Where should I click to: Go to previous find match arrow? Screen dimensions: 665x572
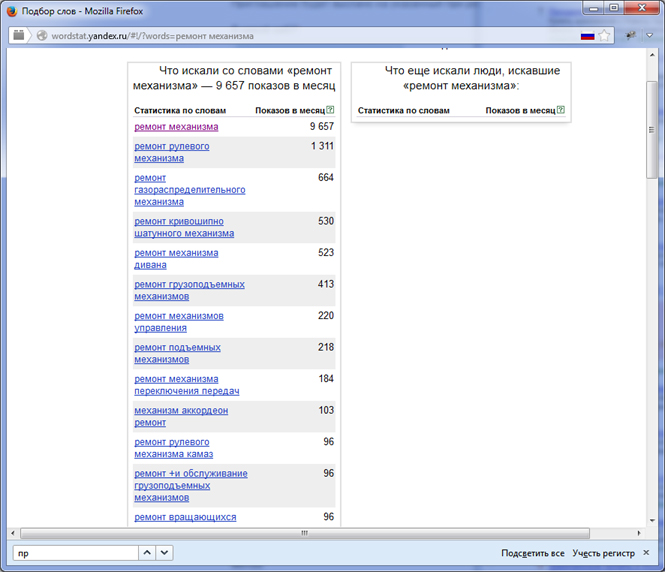click(x=147, y=552)
